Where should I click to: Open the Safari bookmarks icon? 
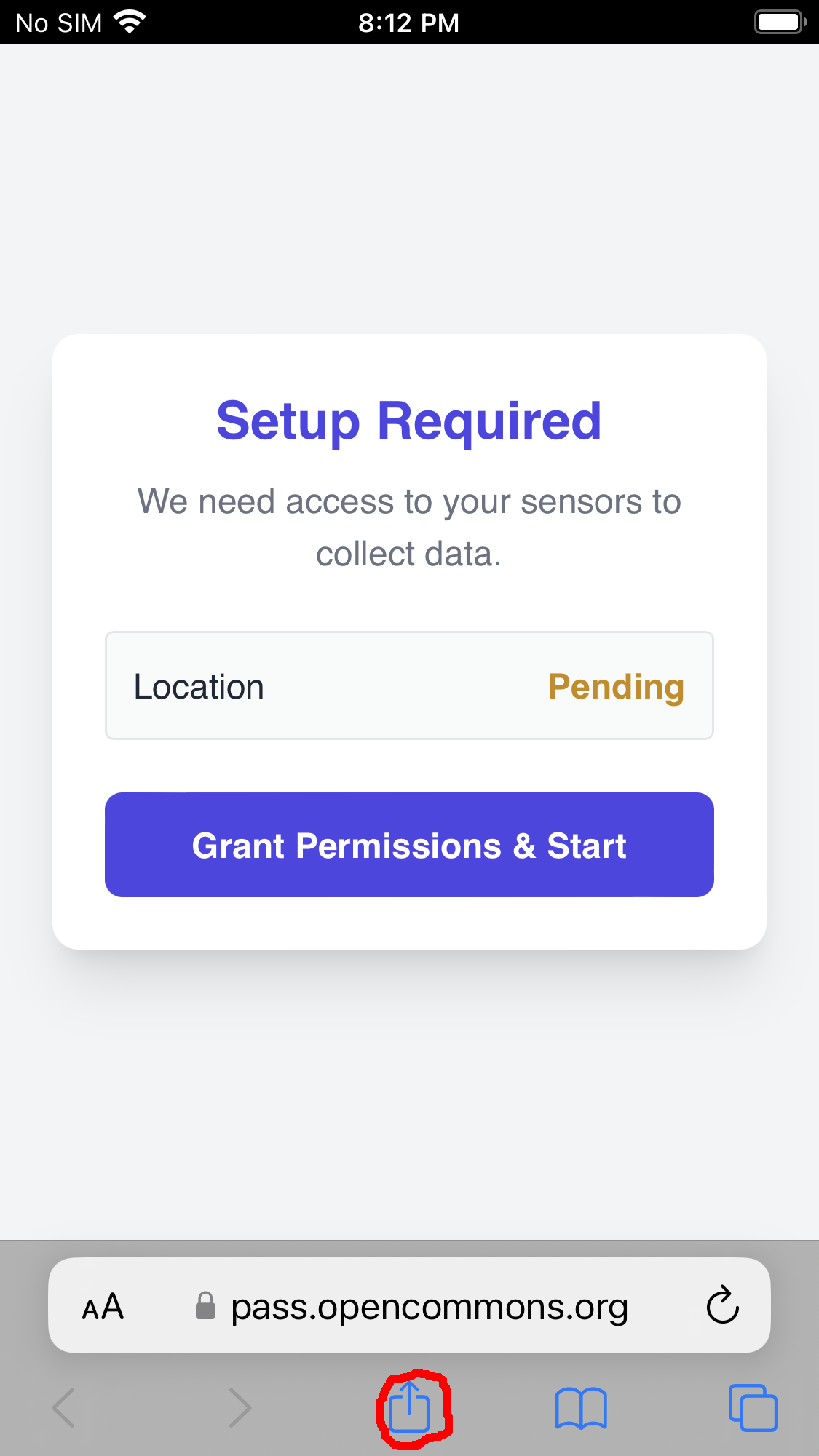[580, 1408]
